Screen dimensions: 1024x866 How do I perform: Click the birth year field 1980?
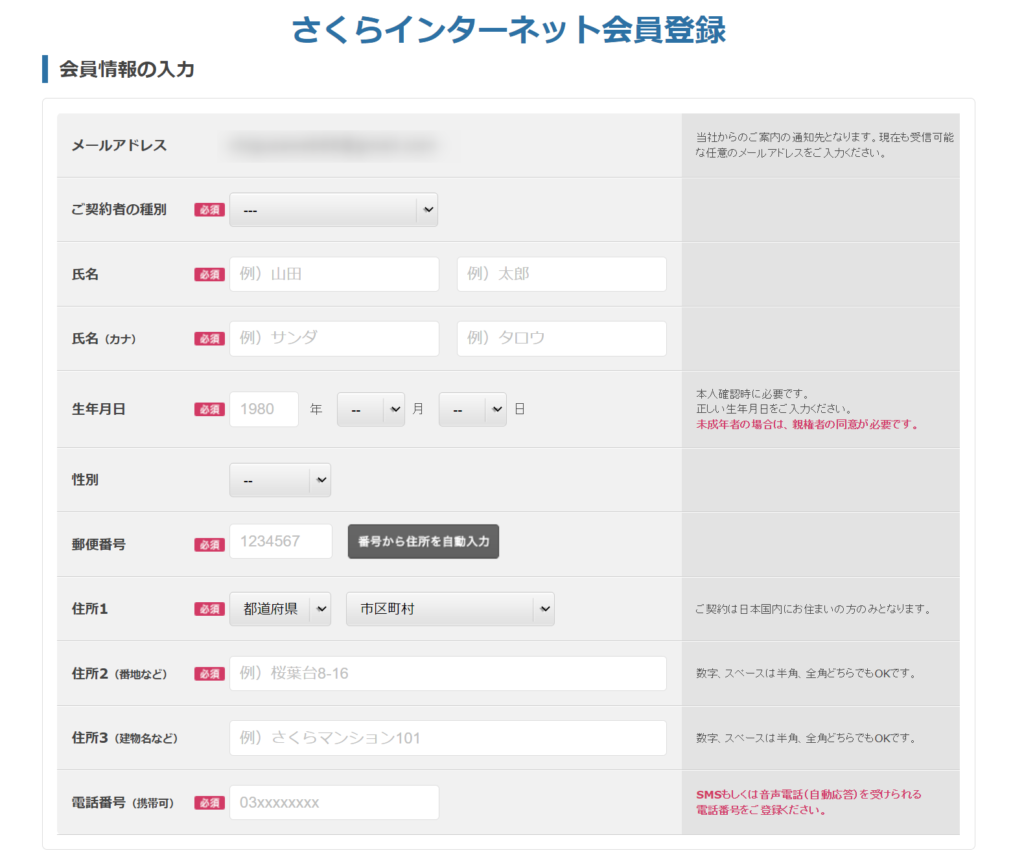[x=264, y=409]
